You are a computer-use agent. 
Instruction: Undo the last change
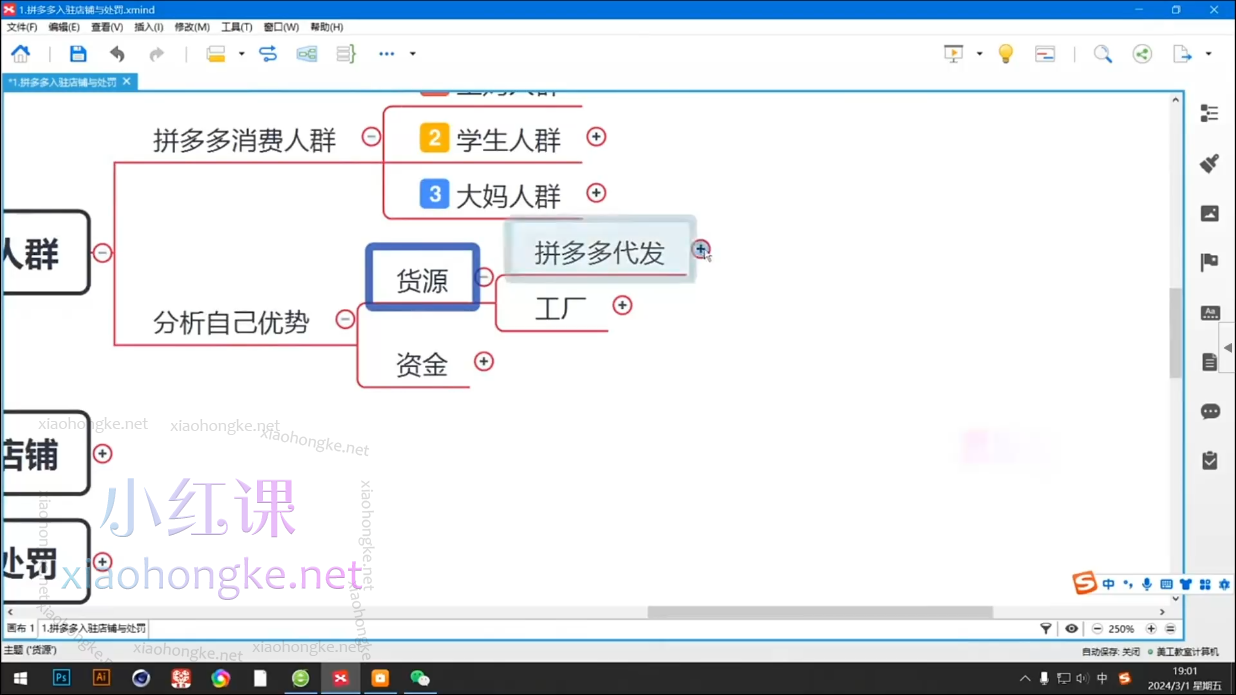click(x=117, y=53)
